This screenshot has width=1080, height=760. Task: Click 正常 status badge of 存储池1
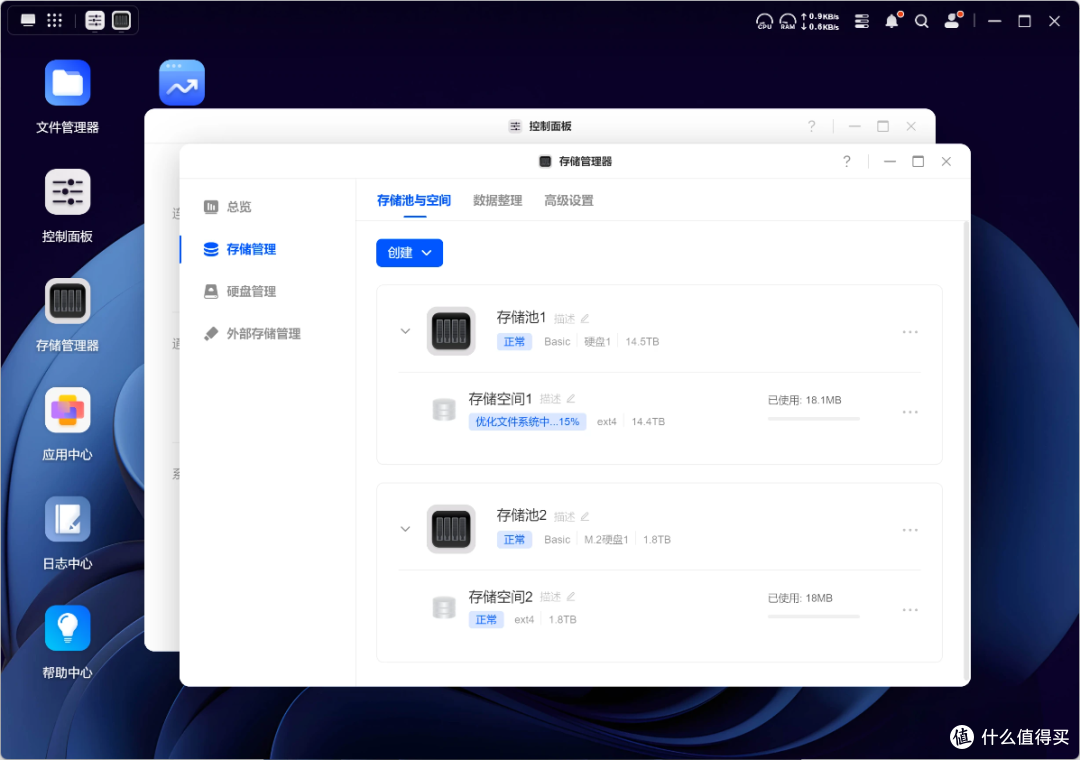515,342
